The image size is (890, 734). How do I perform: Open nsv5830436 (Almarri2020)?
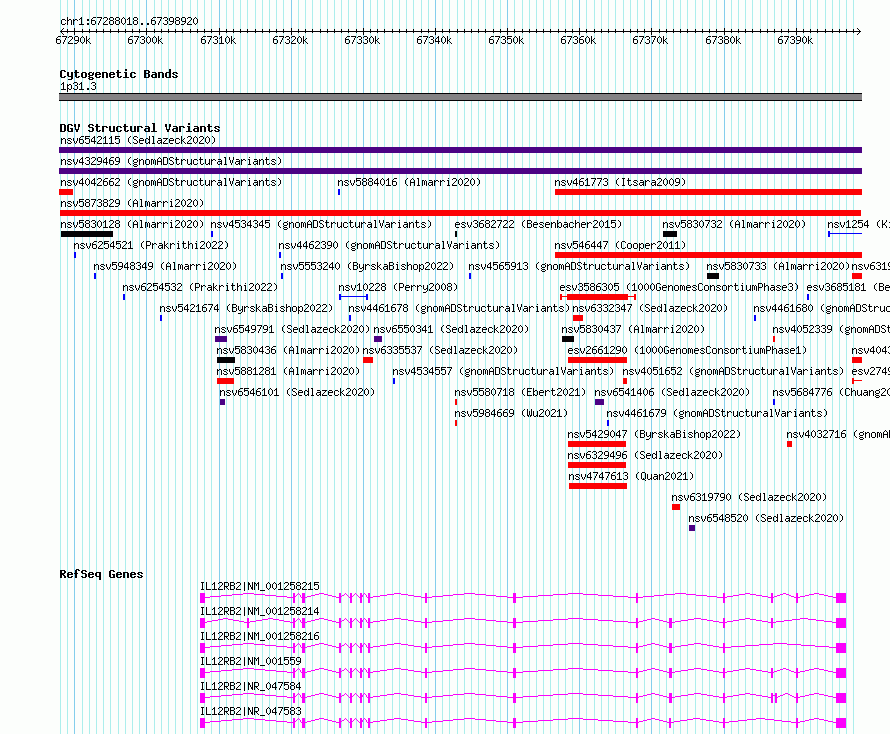[x=288, y=350]
